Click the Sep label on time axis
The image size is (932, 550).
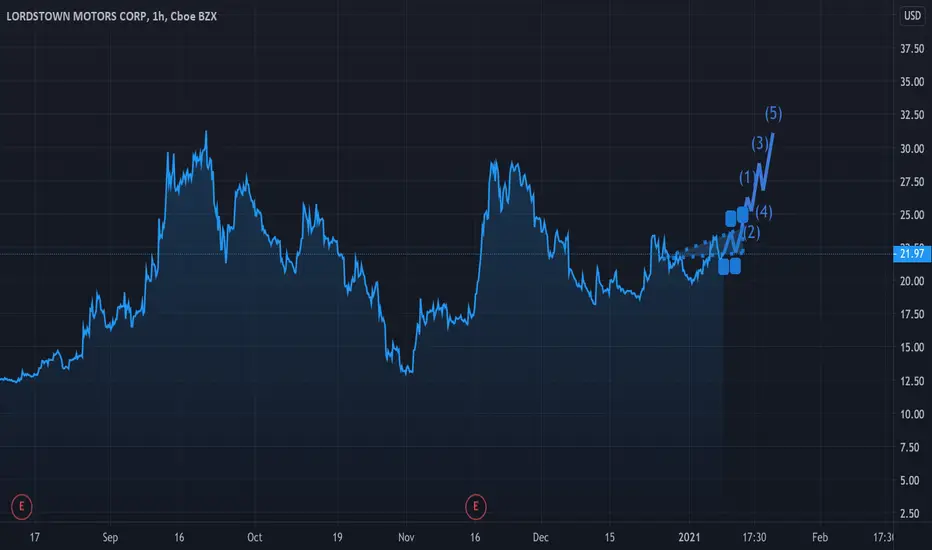[x=110, y=538]
